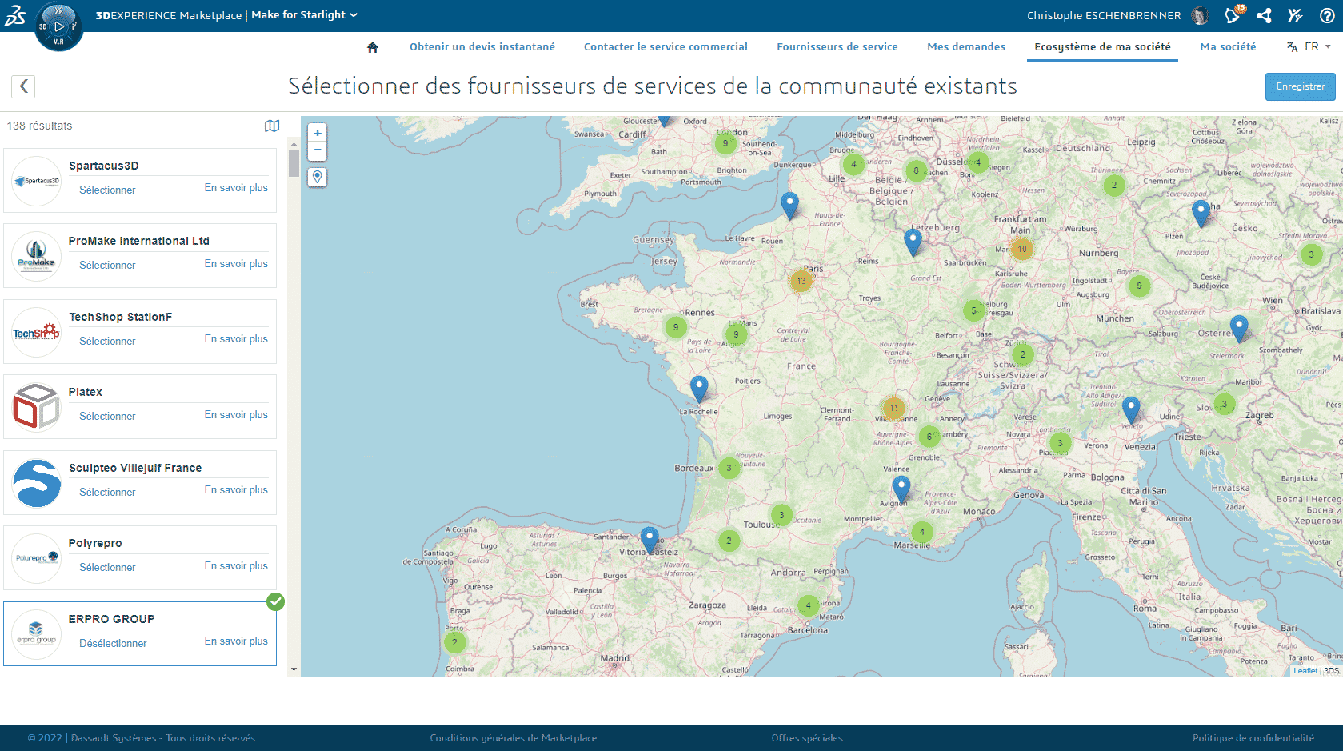Open the orange cluster near Frankfurt
This screenshot has width=1343, height=751.
[1021, 248]
